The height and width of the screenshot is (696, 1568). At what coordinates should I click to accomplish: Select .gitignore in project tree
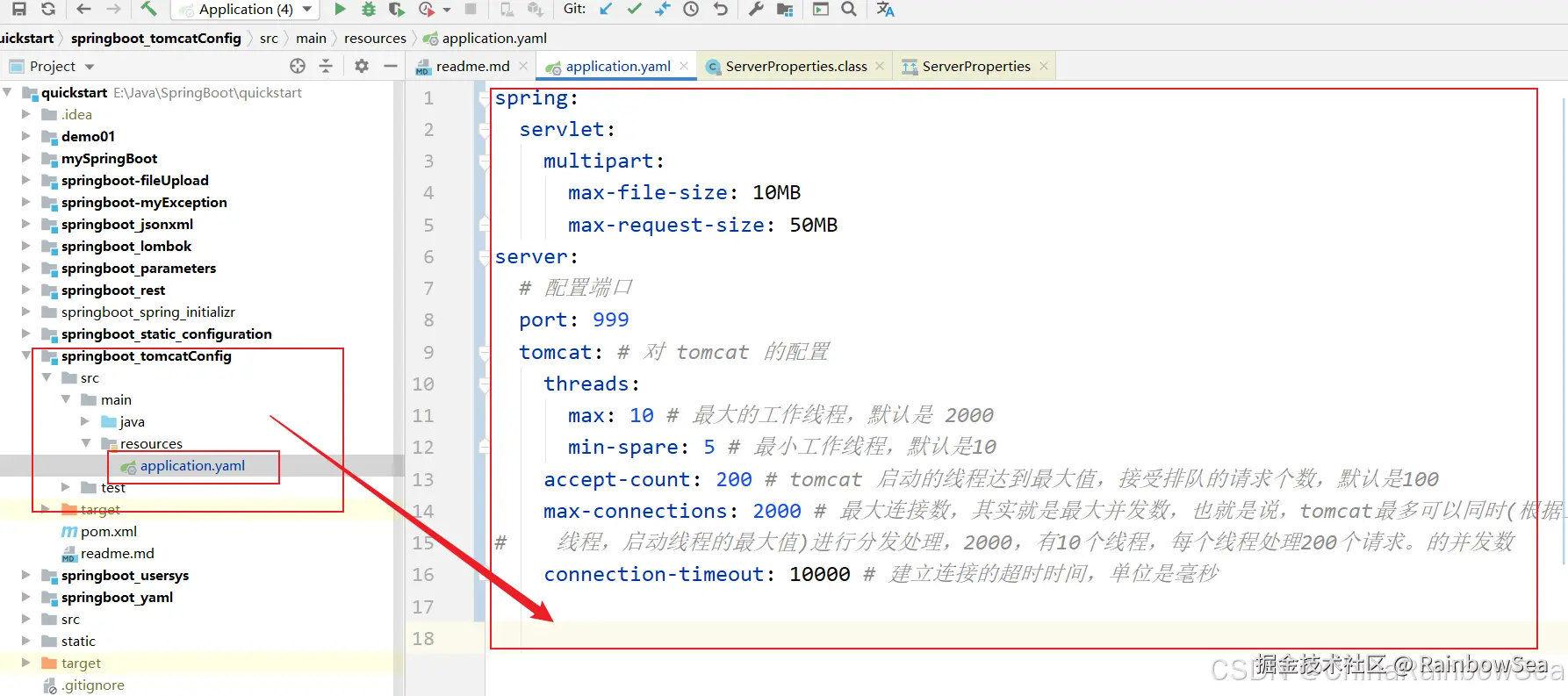92,685
